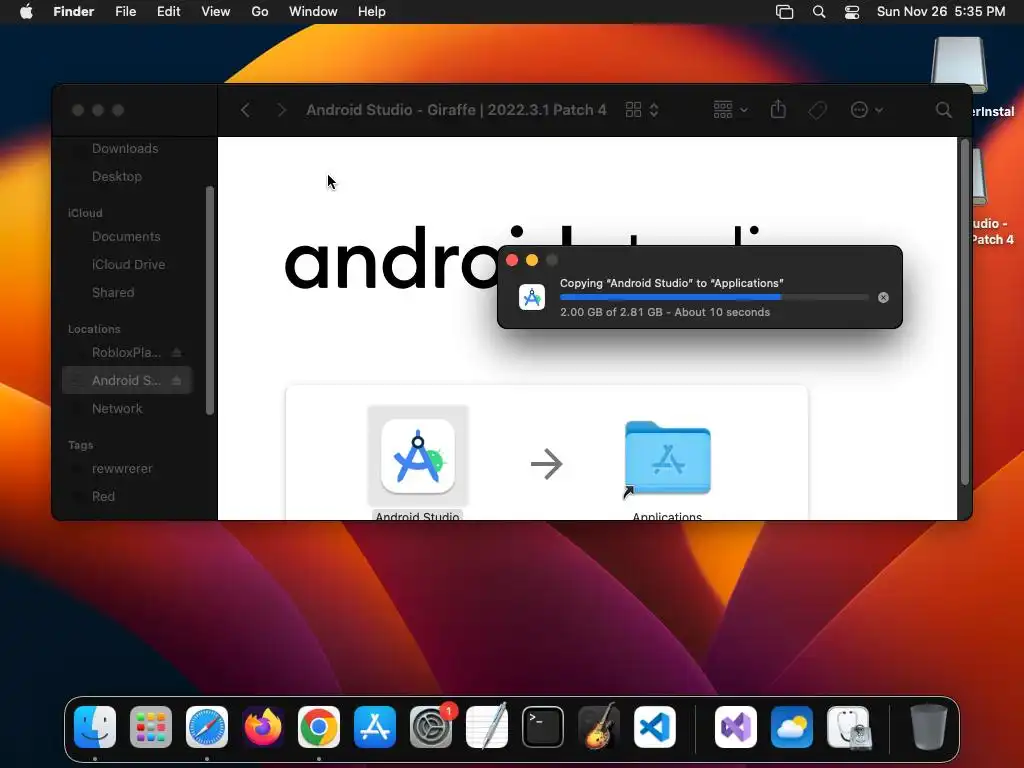The width and height of the screenshot is (1024, 768).
Task: Open Control Center in the menu bar
Action: click(852, 12)
